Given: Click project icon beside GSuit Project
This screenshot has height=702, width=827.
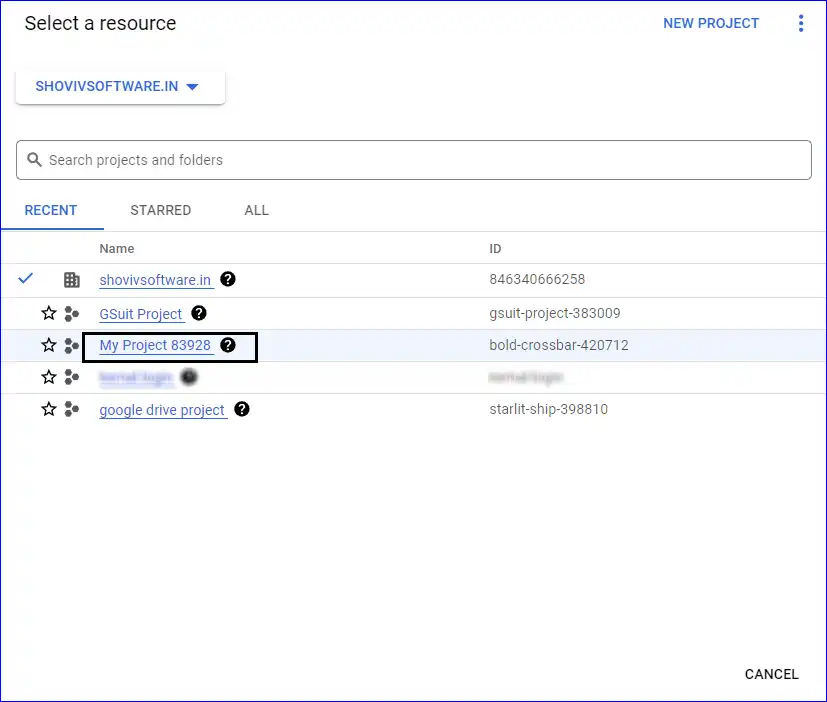Looking at the screenshot, I should pyautogui.click(x=71, y=314).
